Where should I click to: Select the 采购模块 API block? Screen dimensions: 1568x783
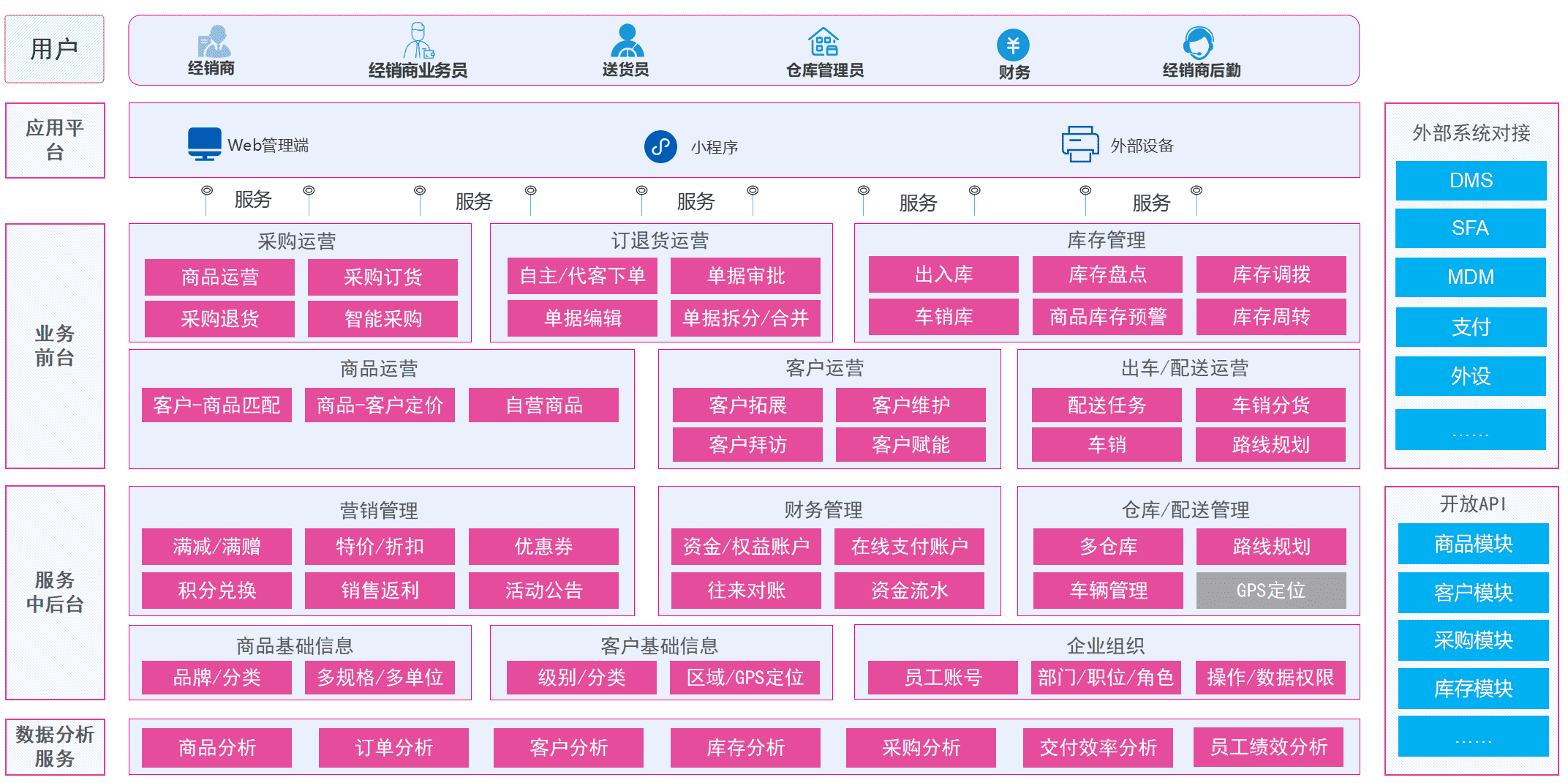(1473, 640)
